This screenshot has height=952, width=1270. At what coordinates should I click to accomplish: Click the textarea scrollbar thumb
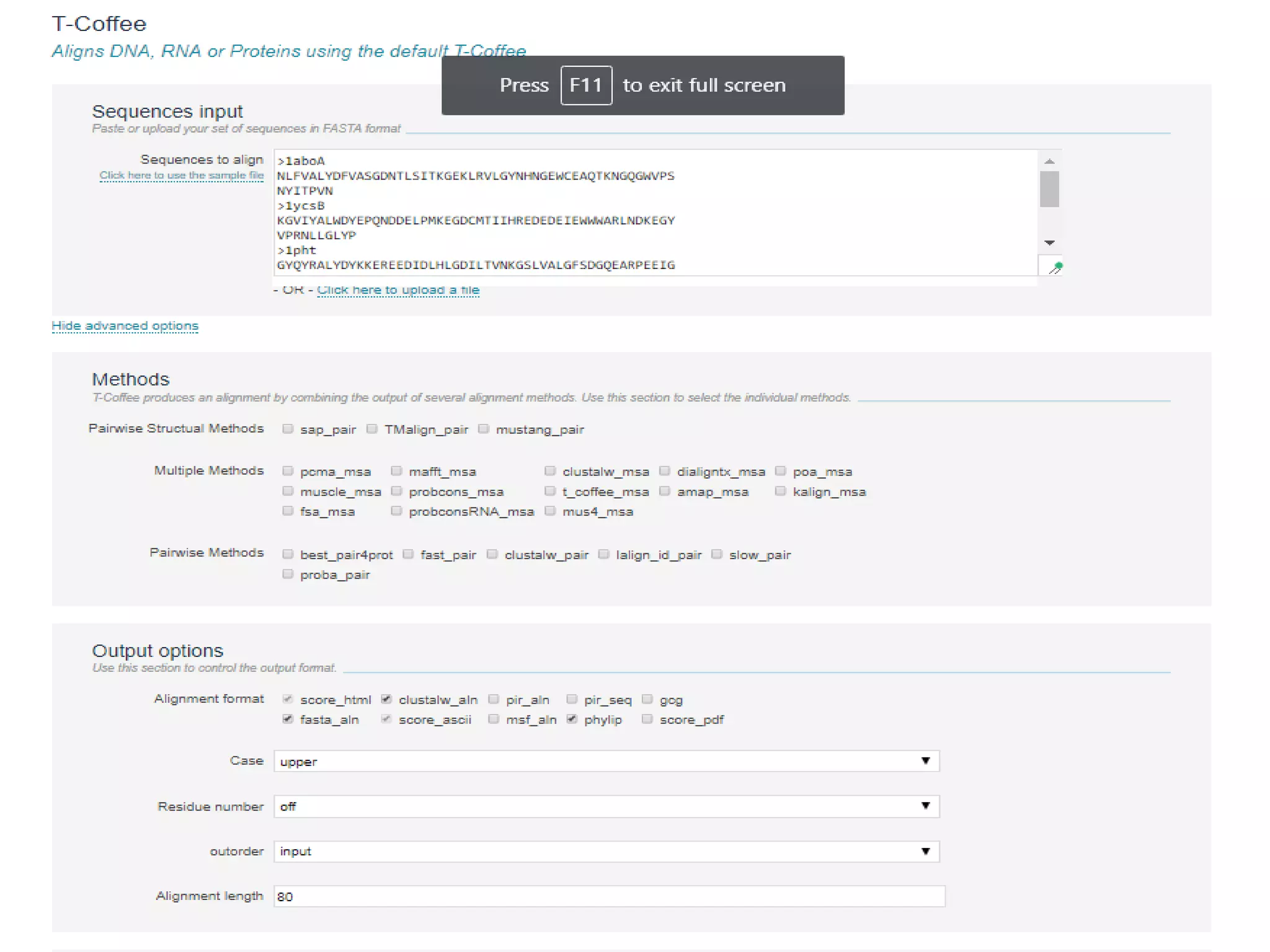[x=1049, y=189]
